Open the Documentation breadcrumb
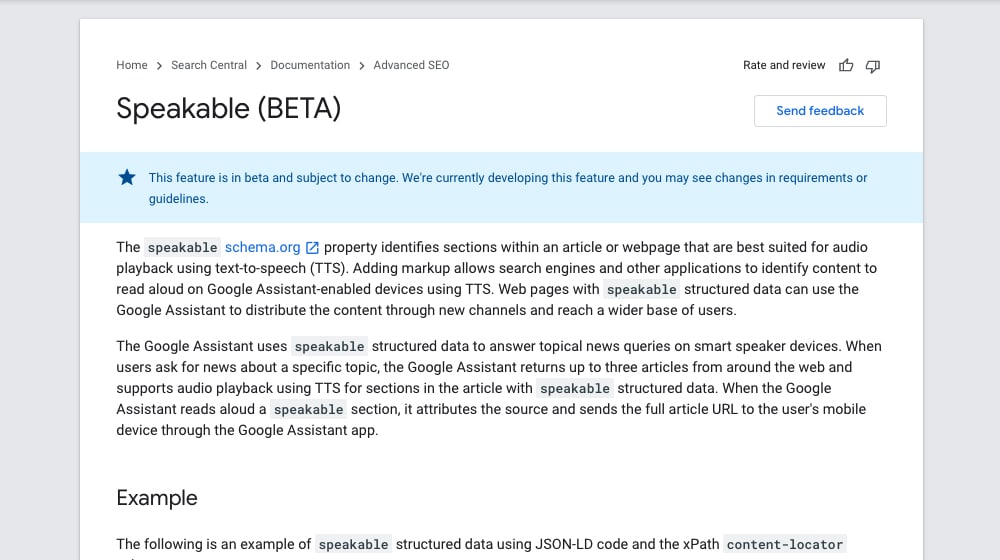This screenshot has height=560, width=1000. (310, 65)
